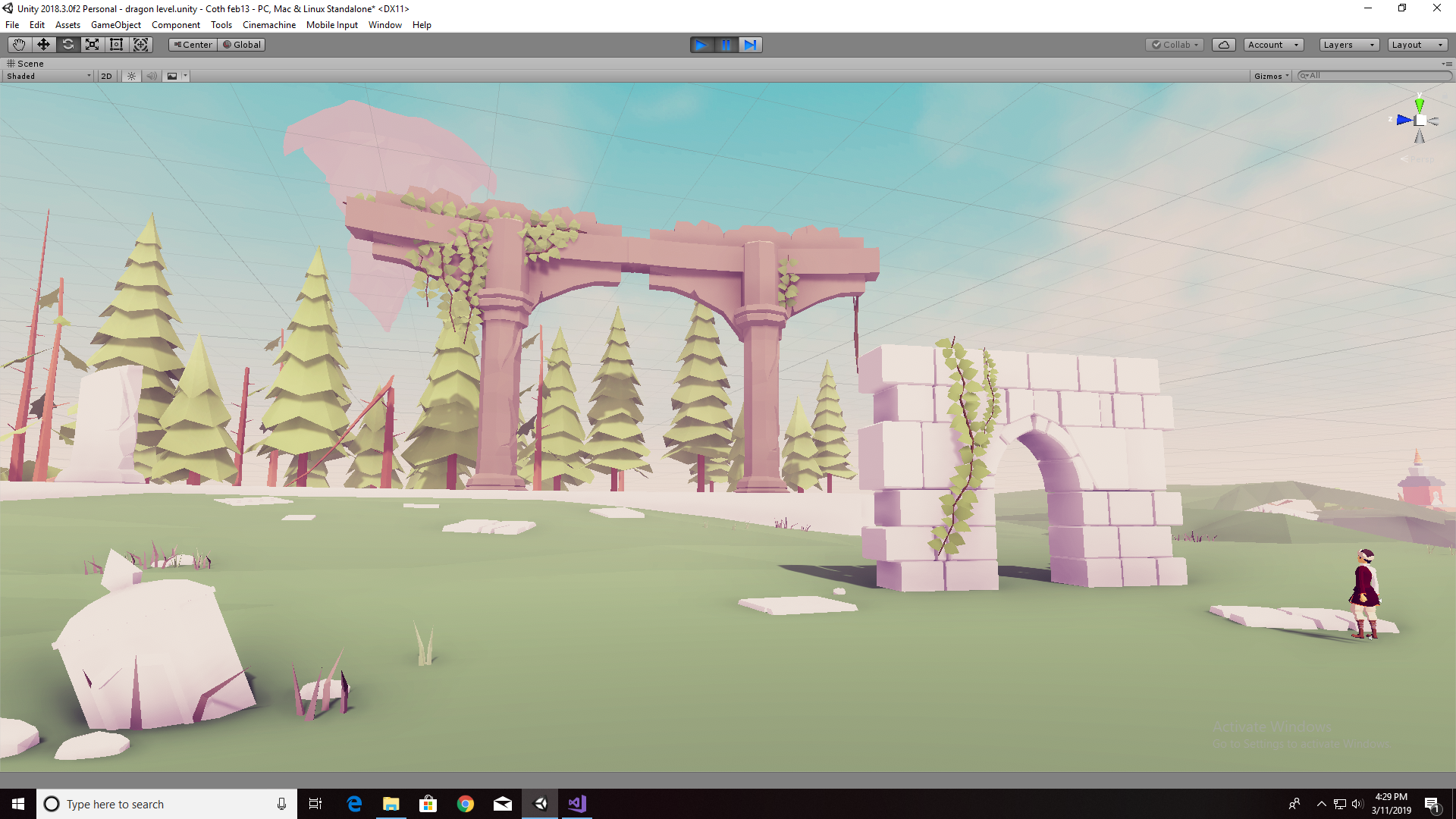Click the Step frame button
1456x819 pixels.
tap(750, 45)
